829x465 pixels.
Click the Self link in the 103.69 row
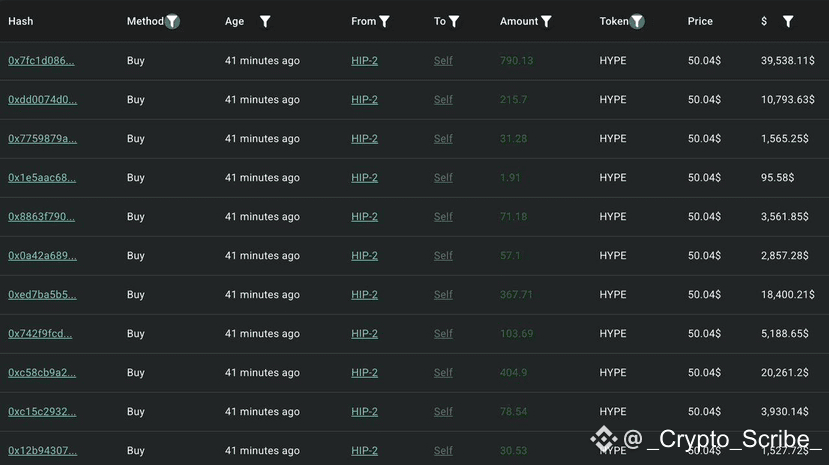(x=443, y=334)
